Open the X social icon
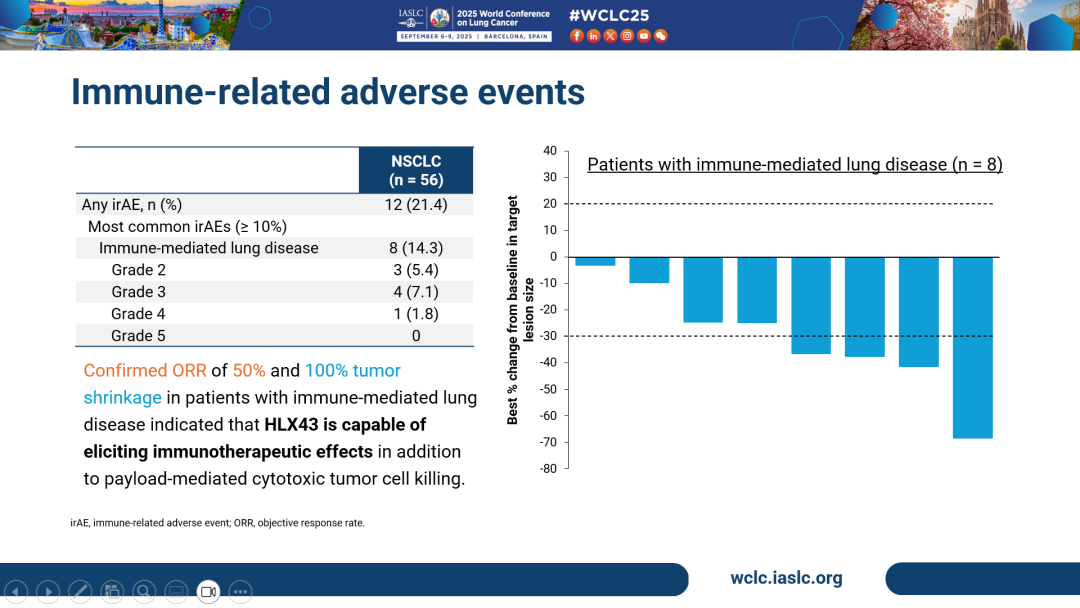 pos(610,36)
